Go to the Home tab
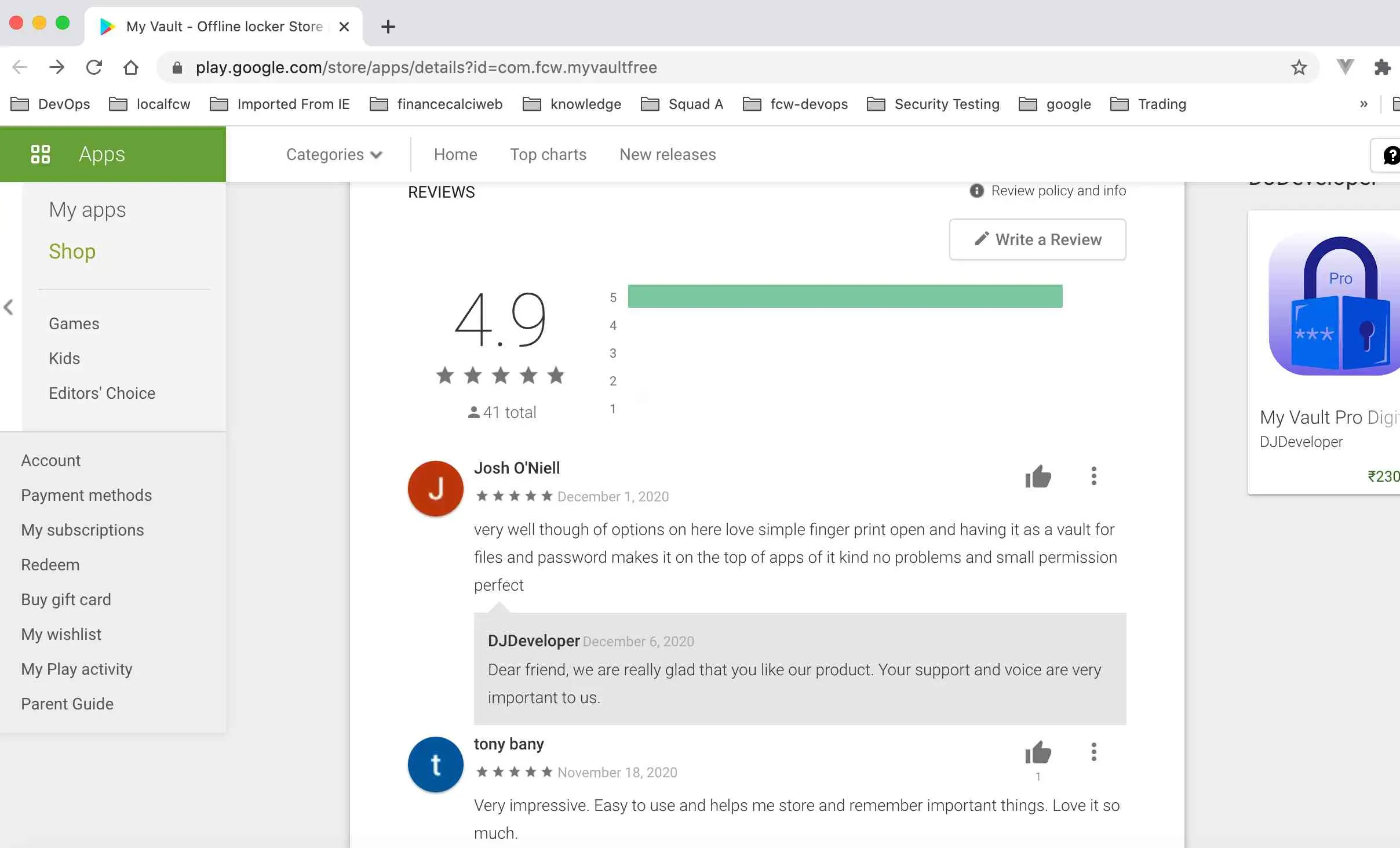This screenshot has height=848, width=1400. tap(455, 154)
